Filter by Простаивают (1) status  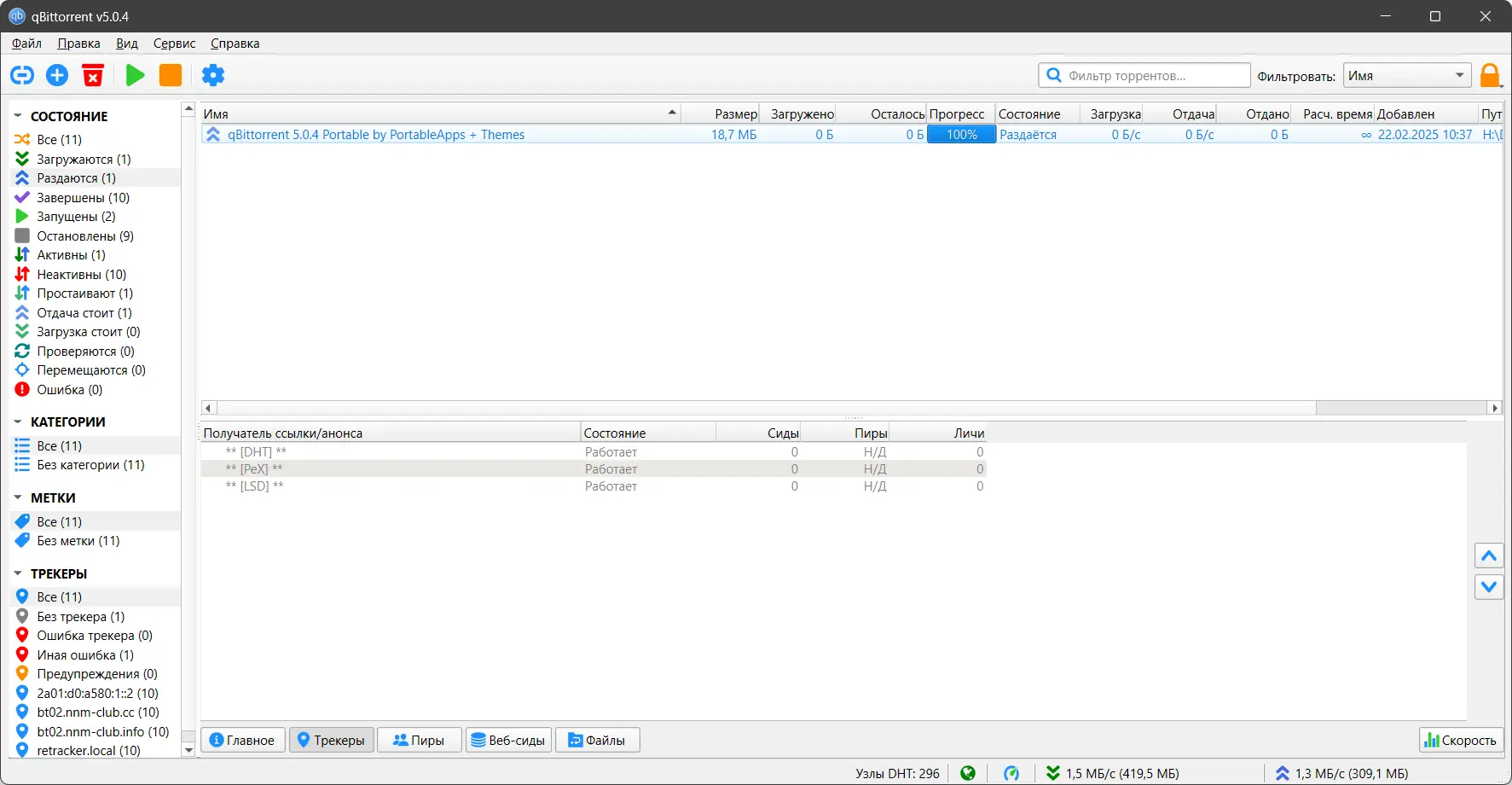click(84, 293)
